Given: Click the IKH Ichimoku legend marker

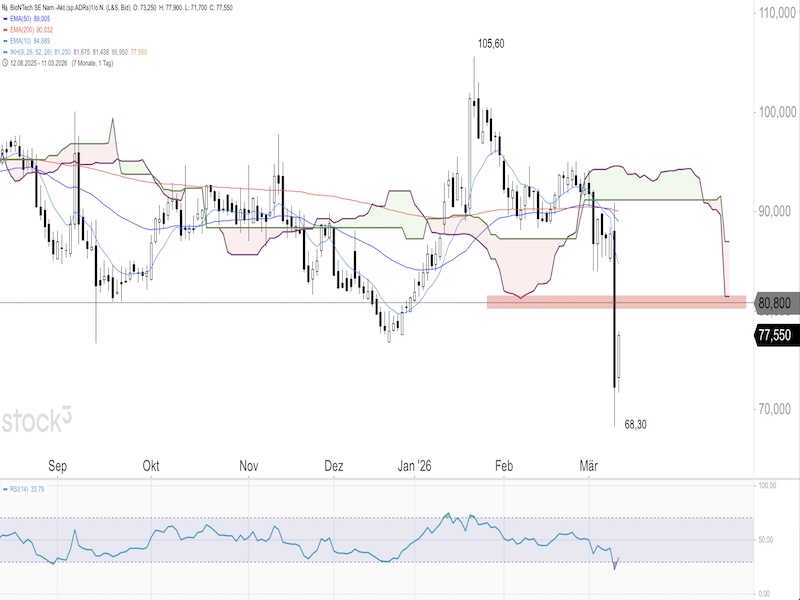Looking at the screenshot, I should click(6, 53).
